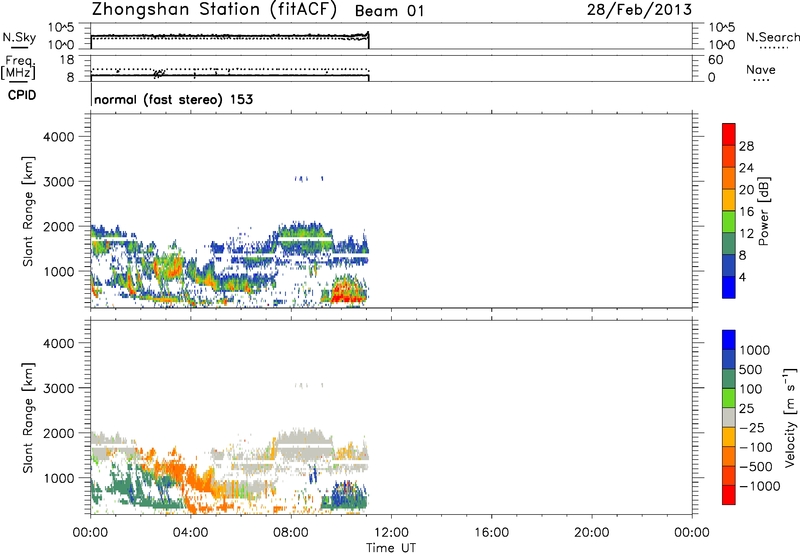The width and height of the screenshot is (800, 554).
Task: Click the "08:00" time tick label
Action: coord(291,533)
